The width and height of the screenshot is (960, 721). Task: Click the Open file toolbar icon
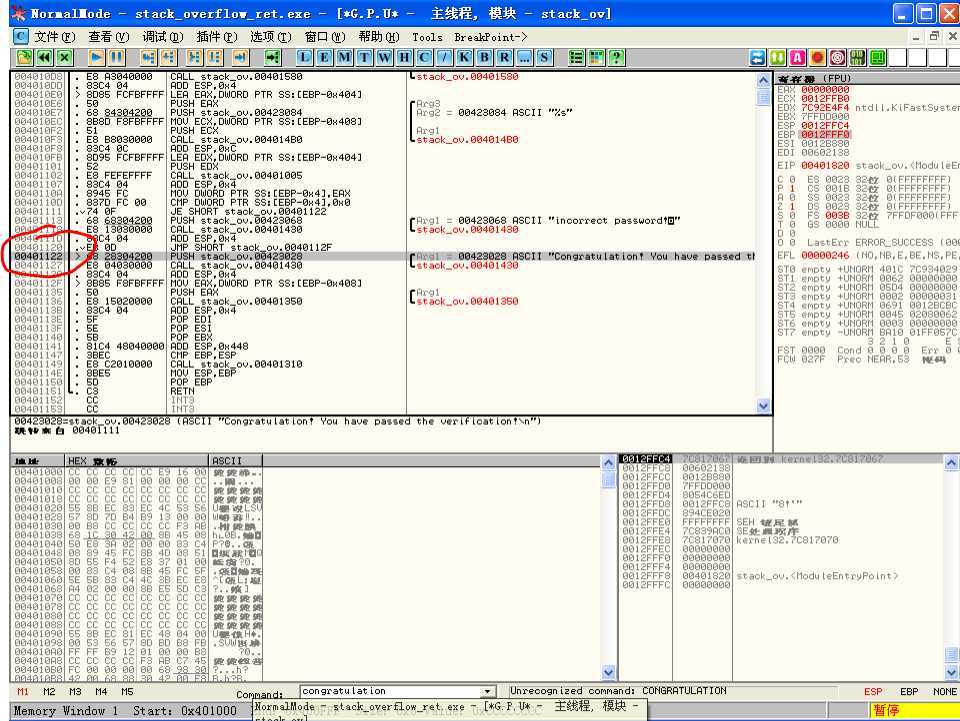24,58
